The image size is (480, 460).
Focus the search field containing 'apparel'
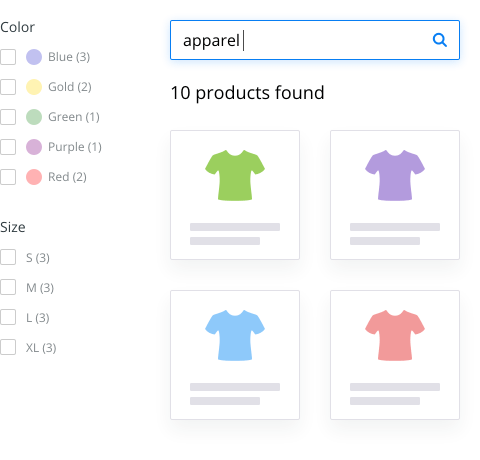pos(315,40)
